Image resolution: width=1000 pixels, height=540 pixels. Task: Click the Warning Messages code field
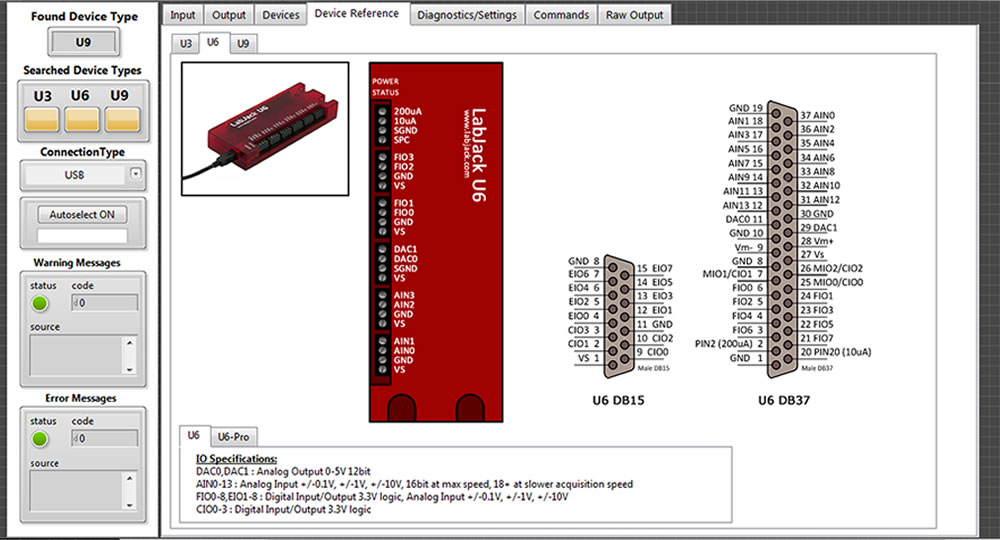click(105, 303)
